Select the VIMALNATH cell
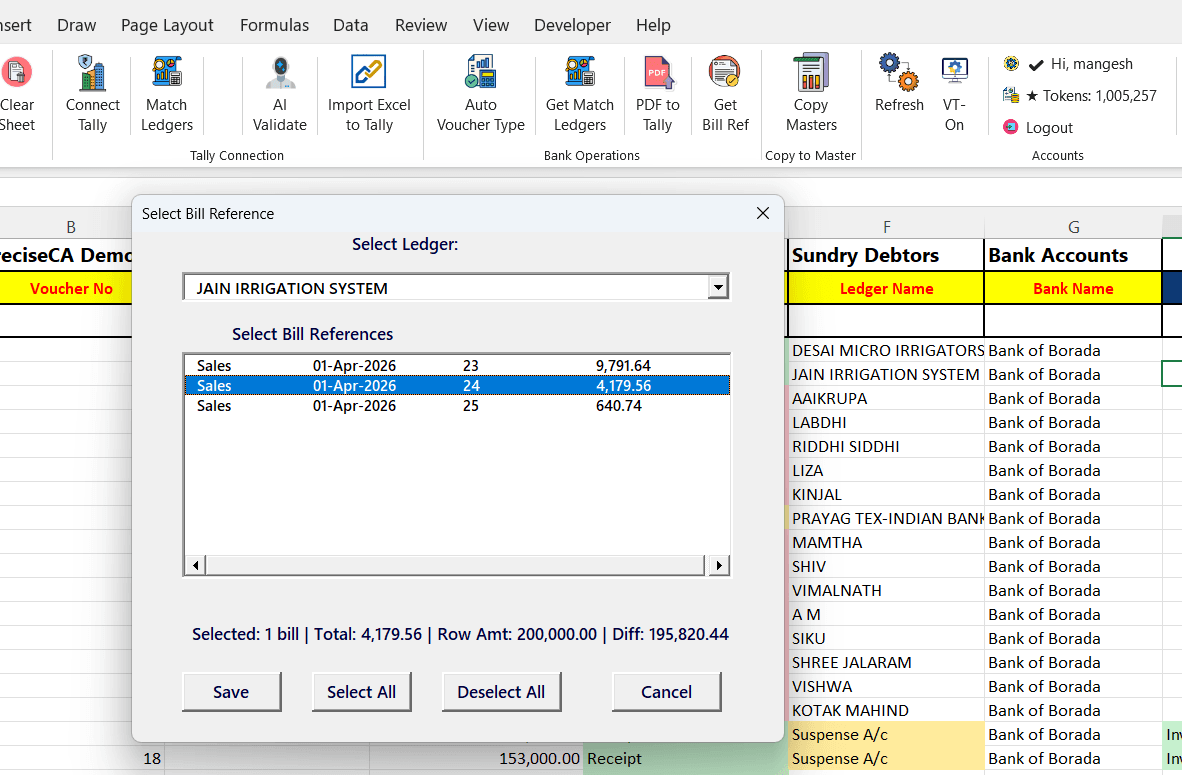 (x=886, y=590)
